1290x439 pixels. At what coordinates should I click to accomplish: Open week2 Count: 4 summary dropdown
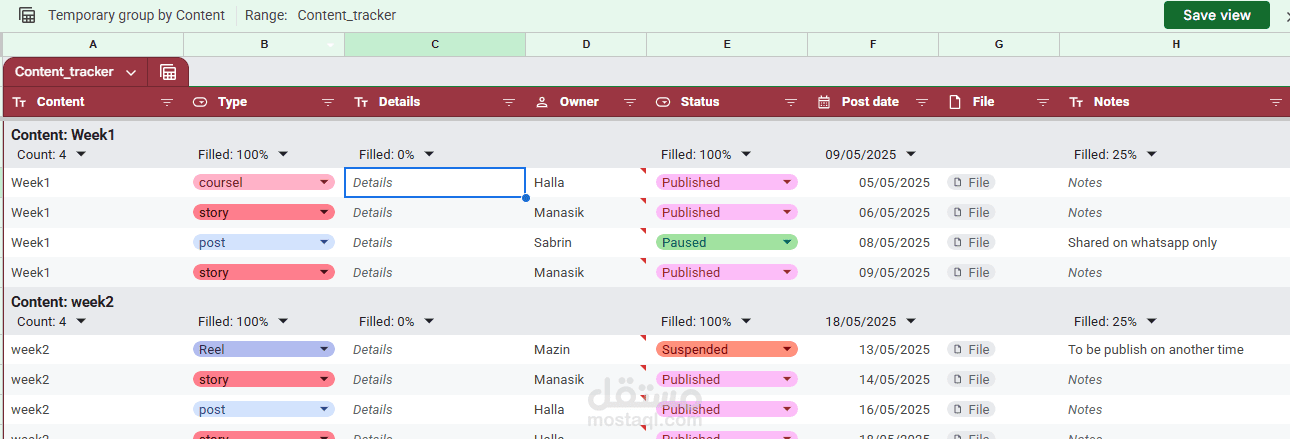click(81, 322)
